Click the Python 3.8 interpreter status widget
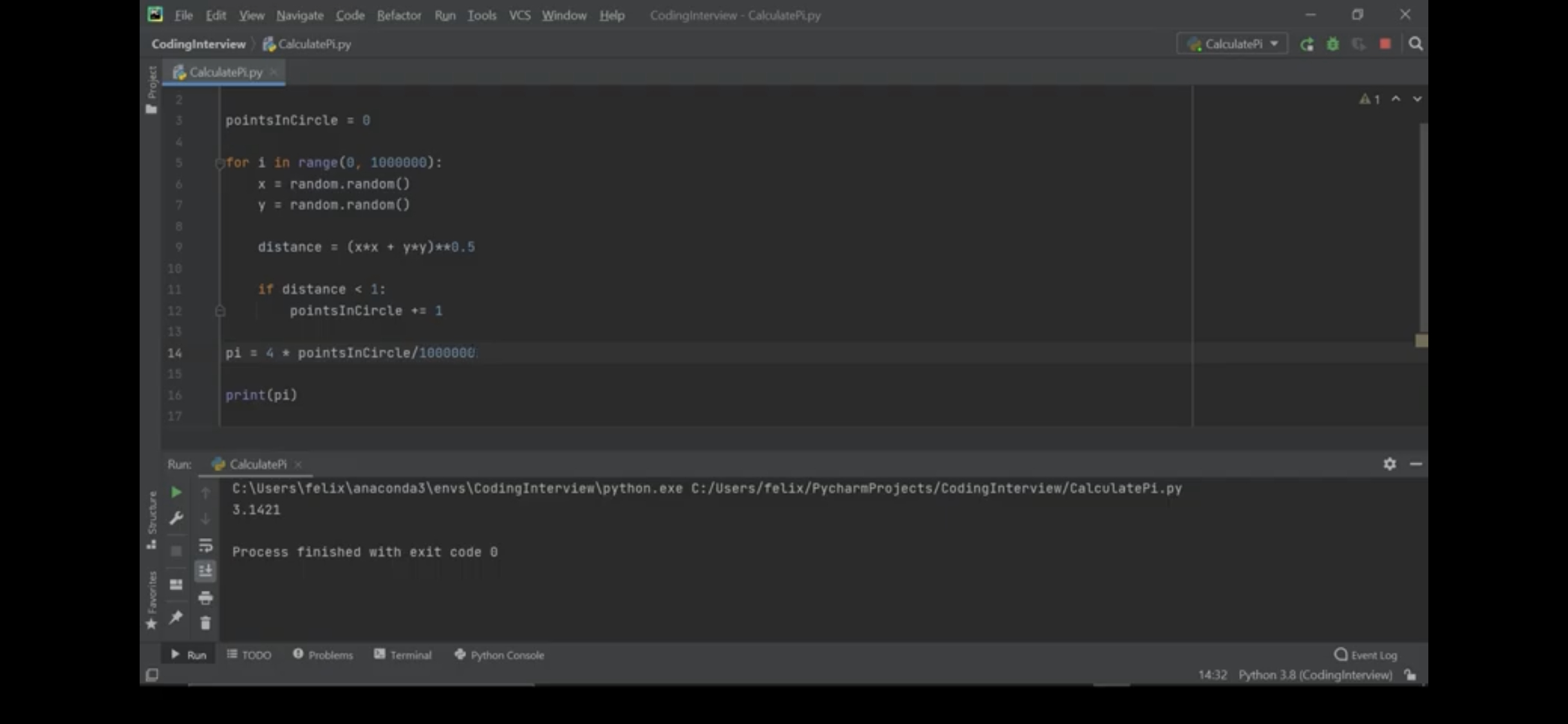Viewport: 1568px width, 724px height. click(1315, 674)
